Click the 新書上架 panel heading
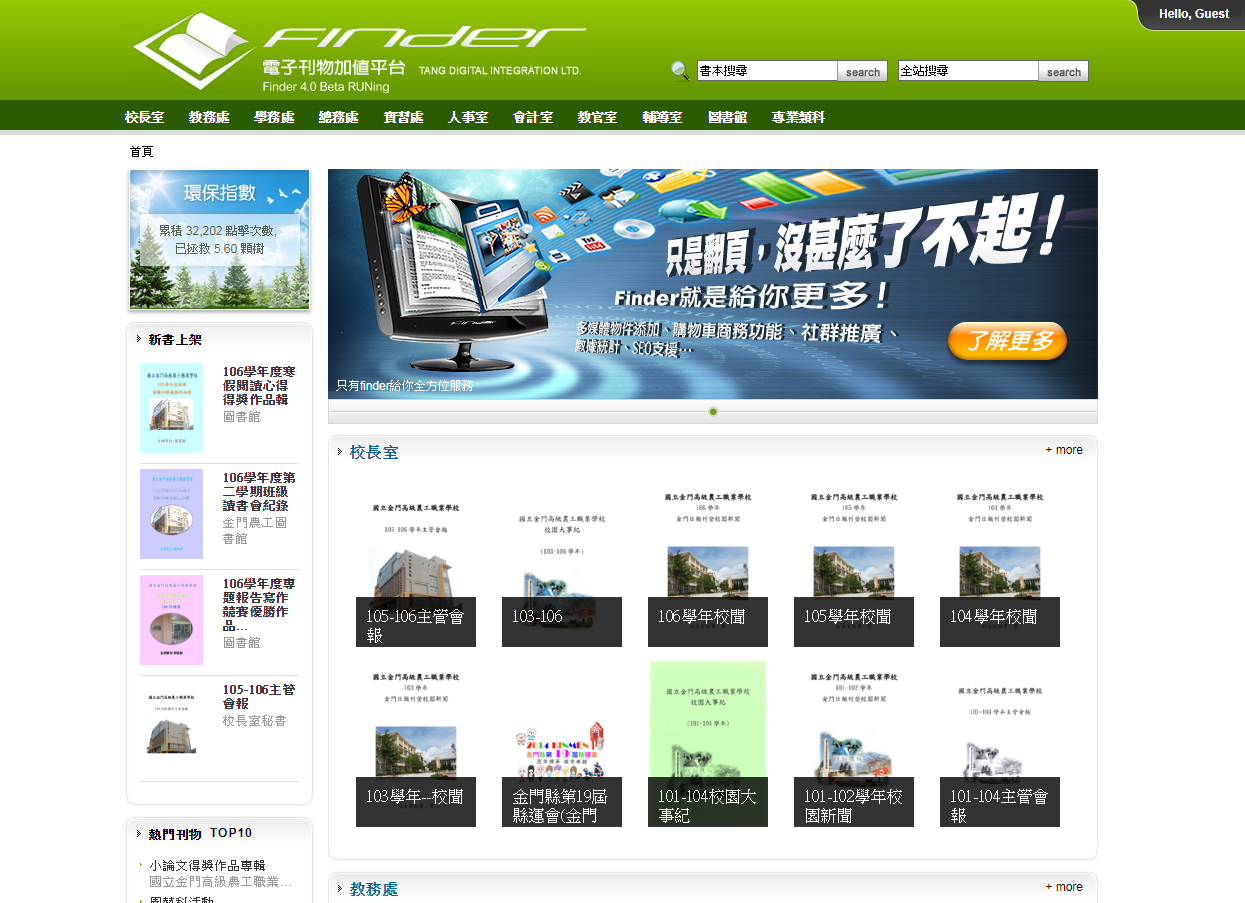This screenshot has height=903, width=1245. pyautogui.click(x=175, y=339)
